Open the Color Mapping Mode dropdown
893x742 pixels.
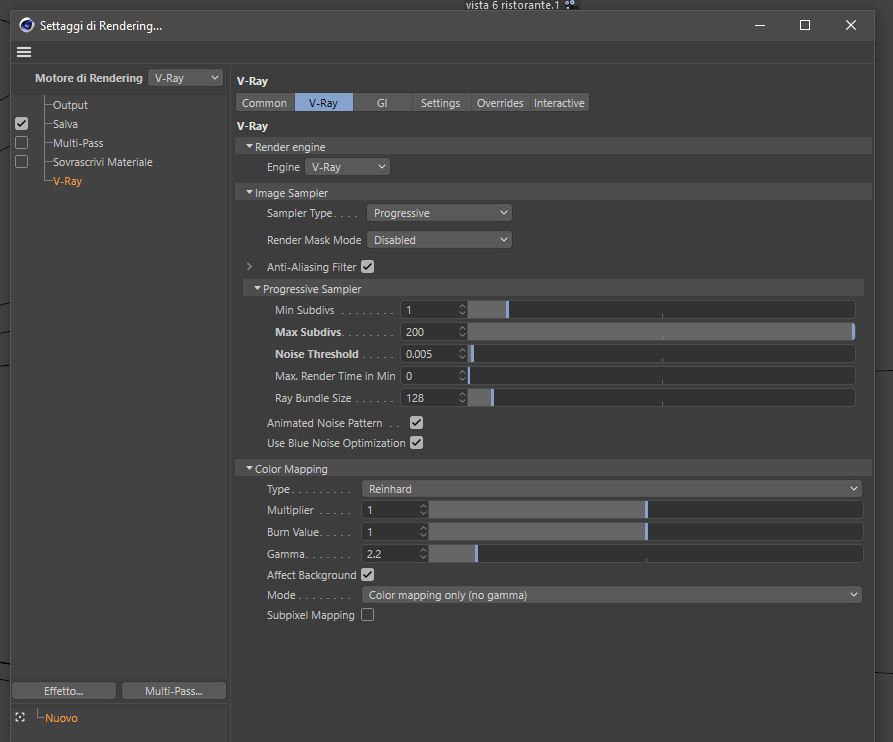pos(612,595)
